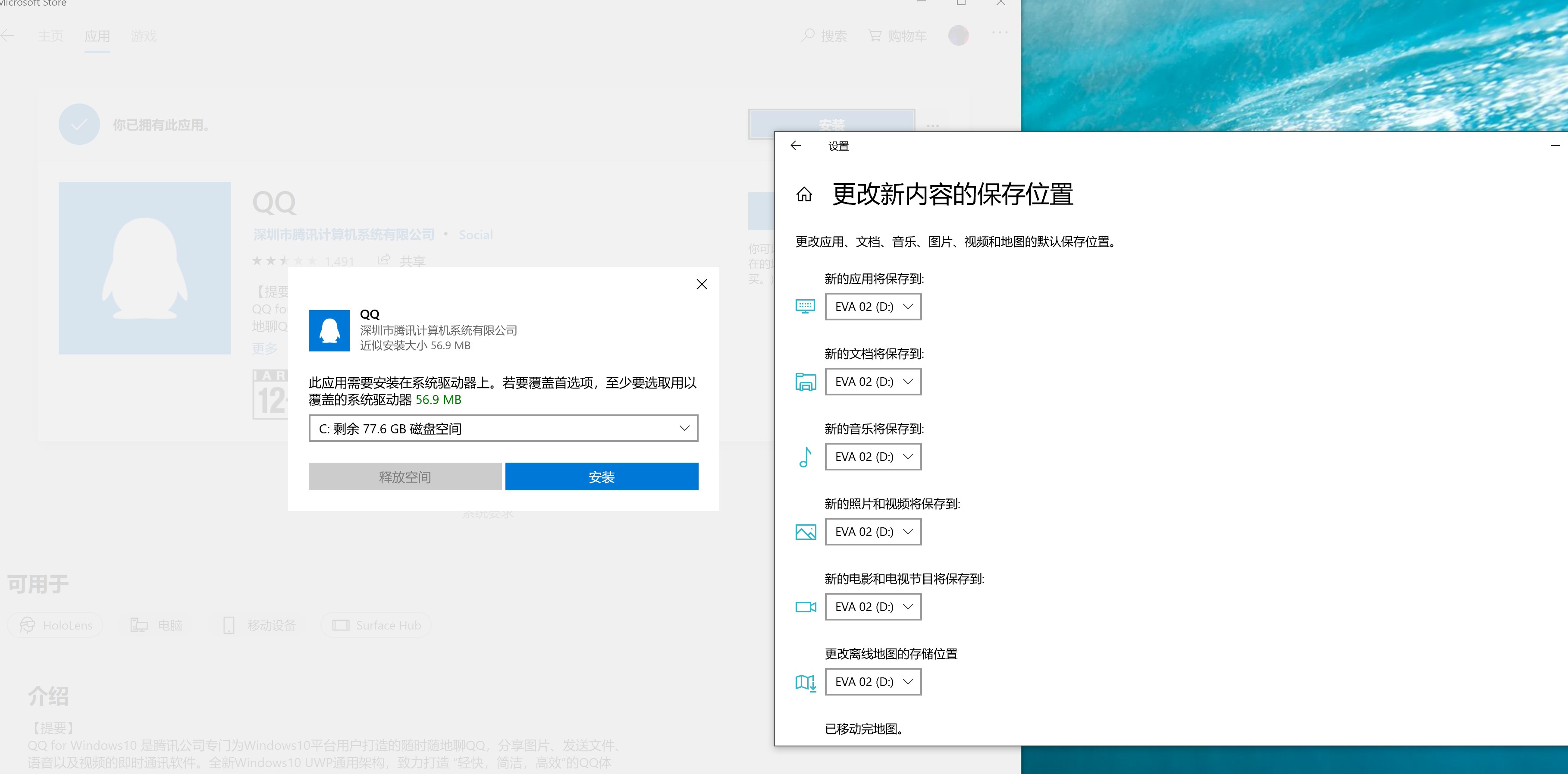Click the blue 安装 button in dialog
Image resolution: width=1568 pixels, height=774 pixels.
coord(602,476)
